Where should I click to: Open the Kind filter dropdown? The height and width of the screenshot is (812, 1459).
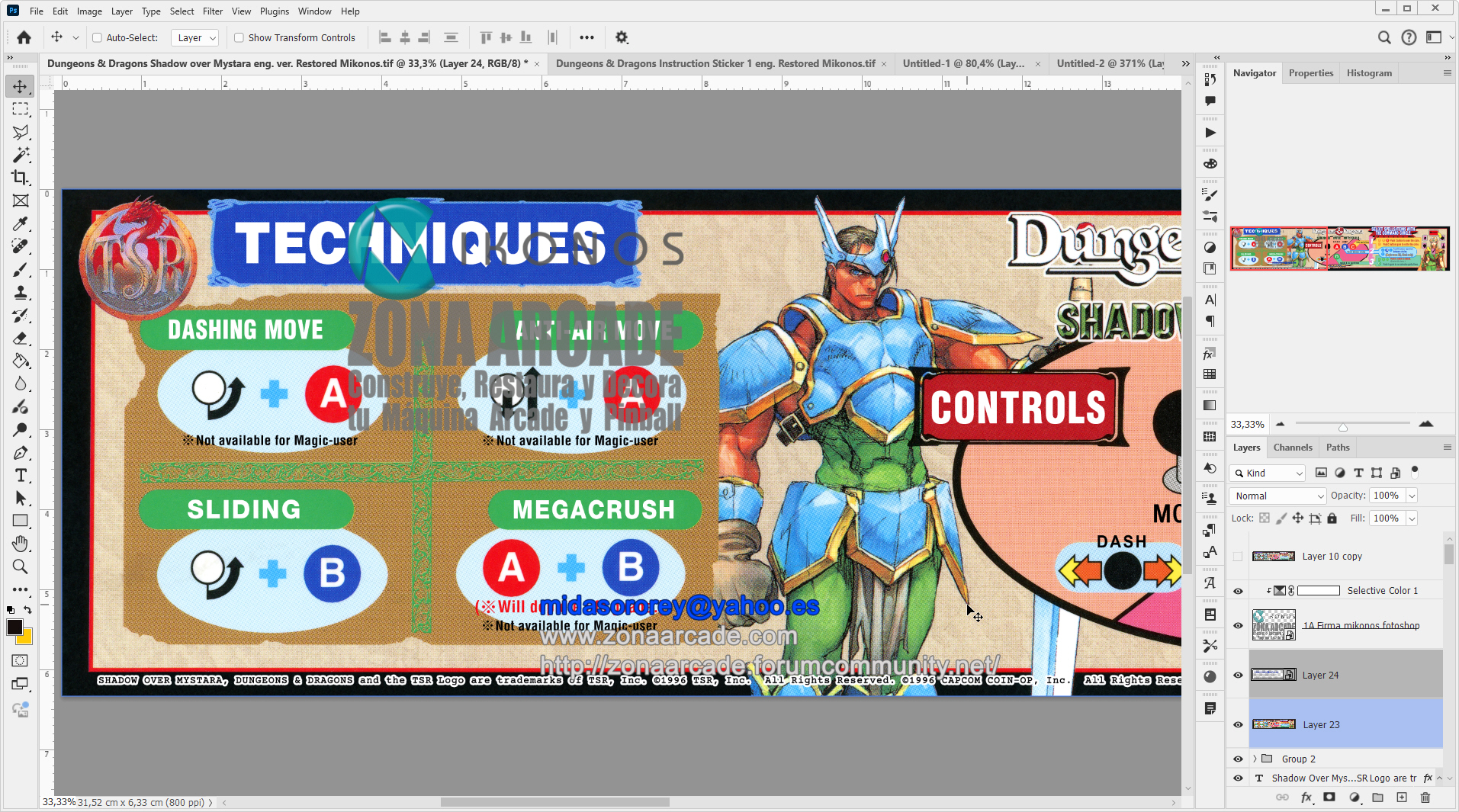(1266, 473)
